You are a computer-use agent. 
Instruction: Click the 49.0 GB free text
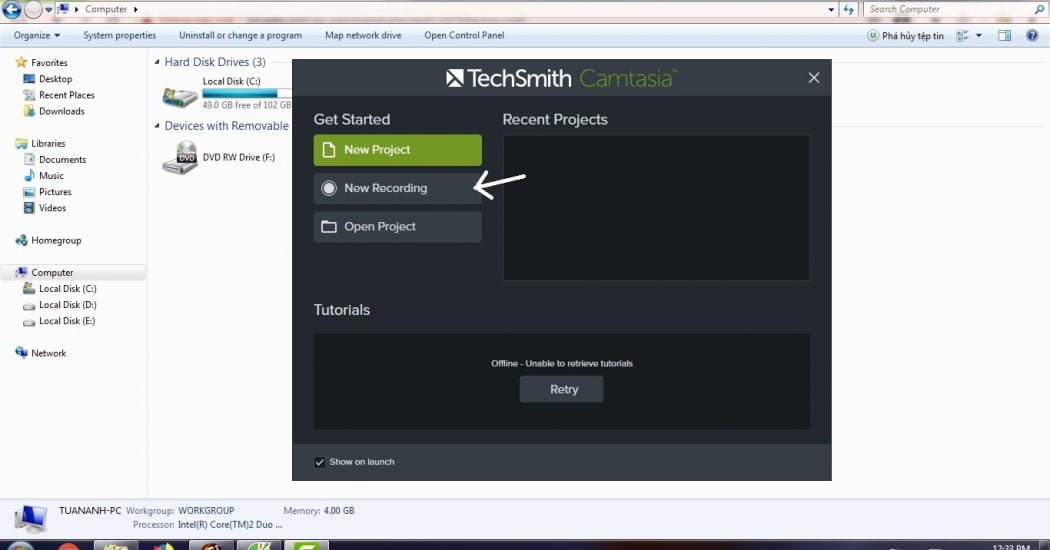(246, 105)
